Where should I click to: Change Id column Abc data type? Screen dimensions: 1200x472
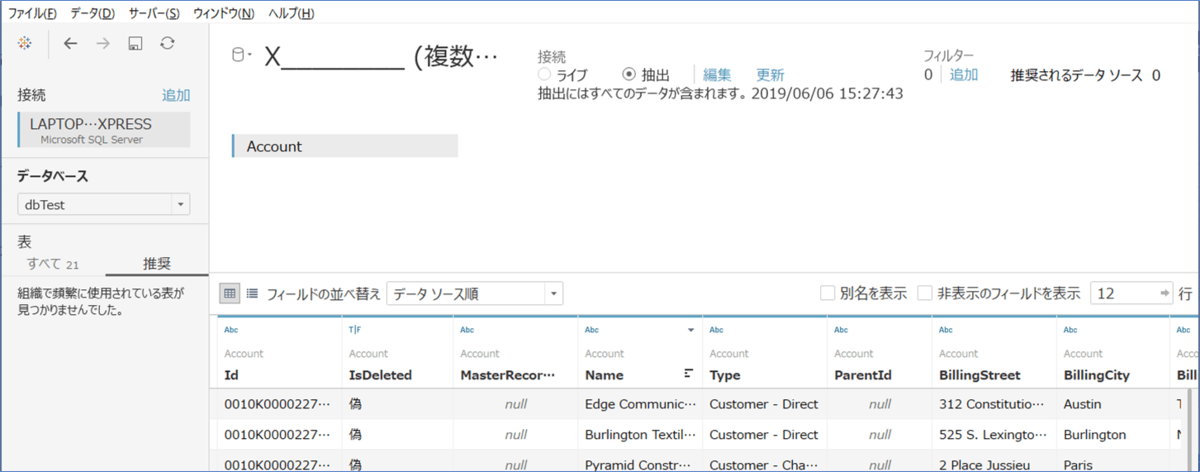pyautogui.click(x=231, y=329)
